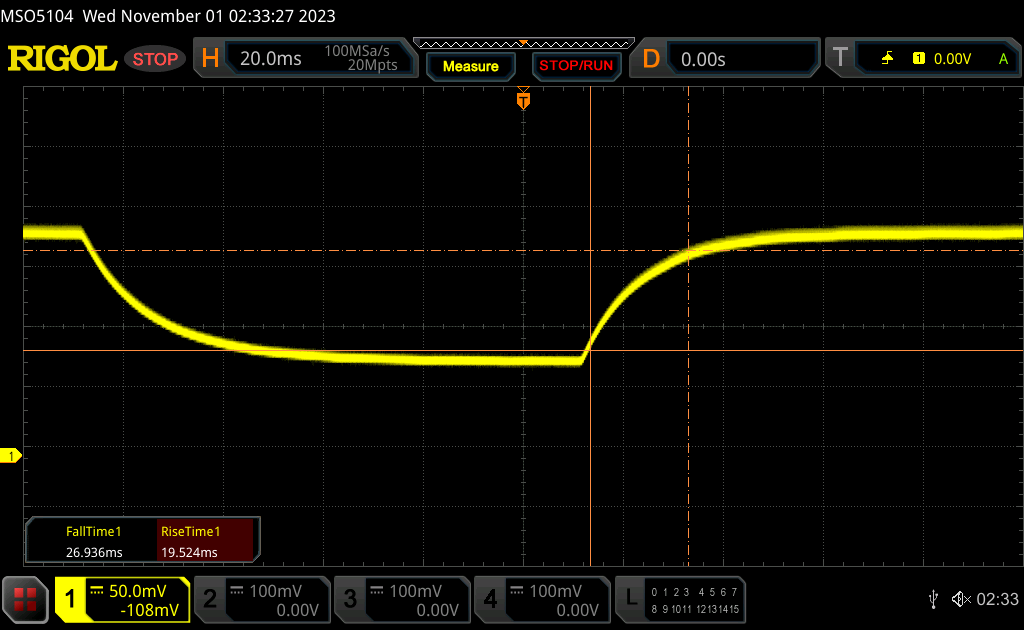Click the channel 1 ground level marker
This screenshot has height=630, width=1024.
click(10, 456)
